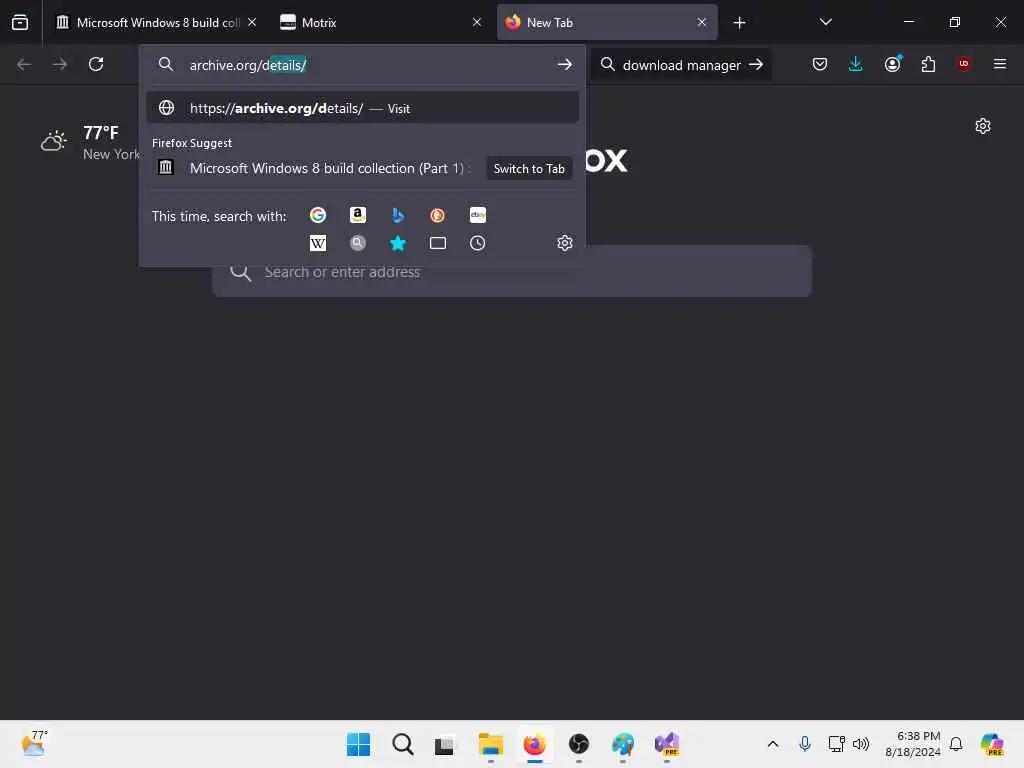Image resolution: width=1024 pixels, height=768 pixels.
Task: Reload the current page
Action: pyautogui.click(x=96, y=64)
